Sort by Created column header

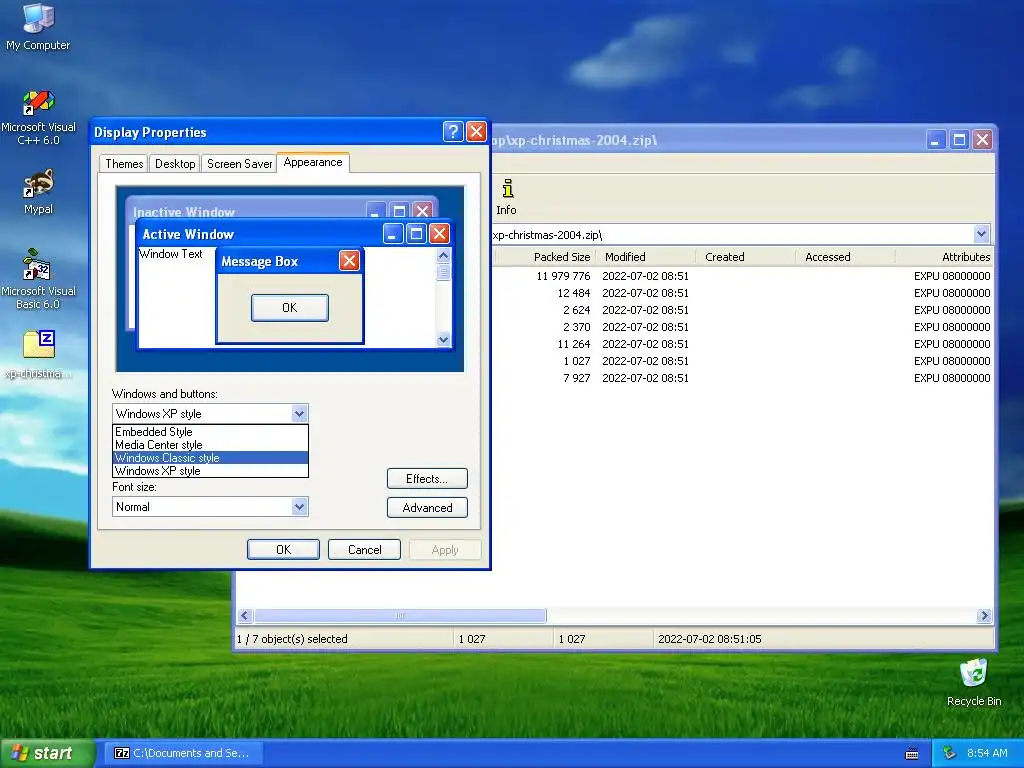pyautogui.click(x=746, y=257)
